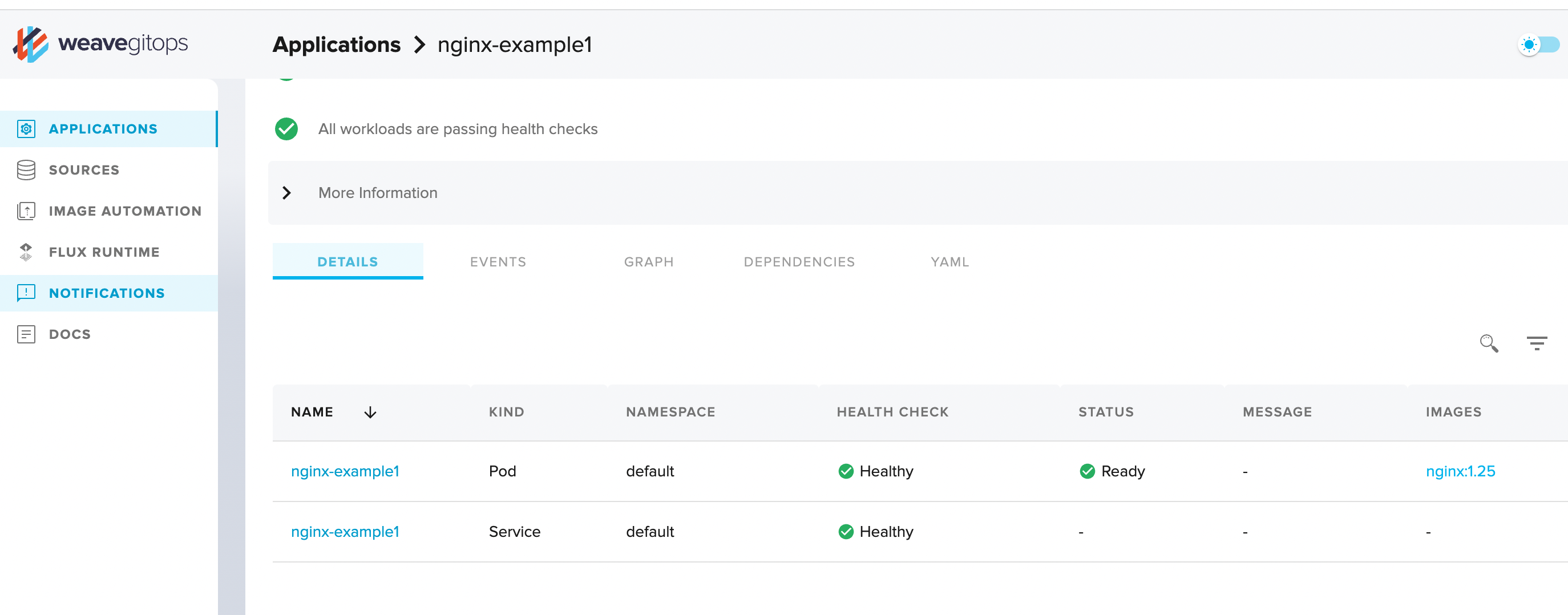Click the Weave GitOps logo icon
The image size is (1568, 615).
[x=30, y=44]
